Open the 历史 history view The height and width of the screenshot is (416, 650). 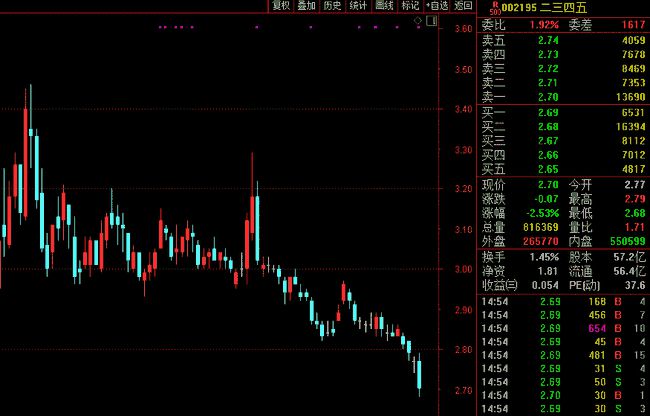coord(332,6)
